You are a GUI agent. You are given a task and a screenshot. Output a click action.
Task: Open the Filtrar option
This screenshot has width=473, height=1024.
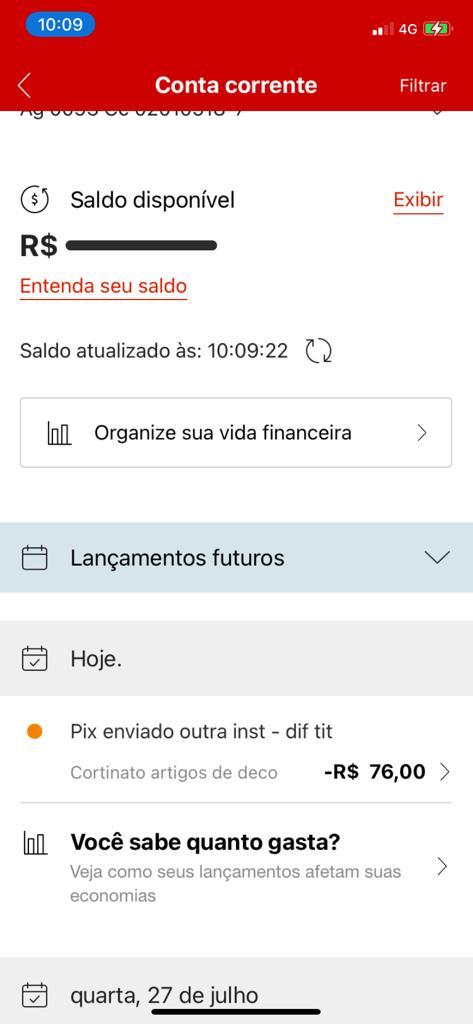tap(423, 86)
